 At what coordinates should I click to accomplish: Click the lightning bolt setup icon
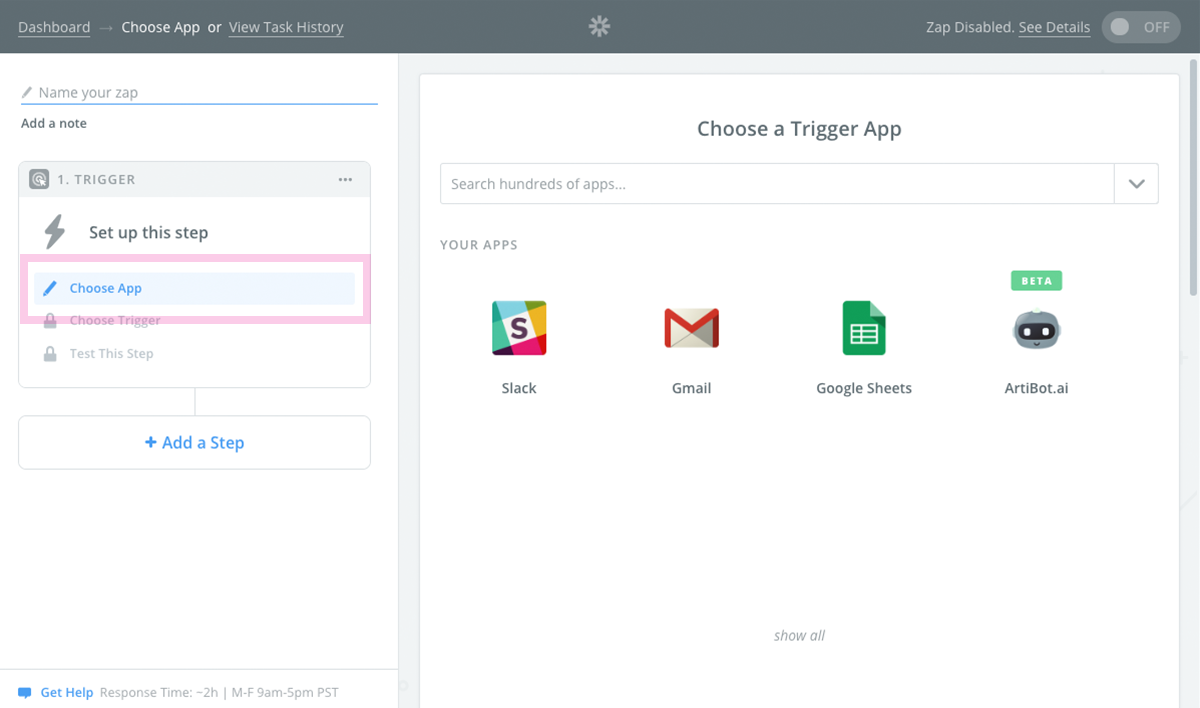(55, 232)
